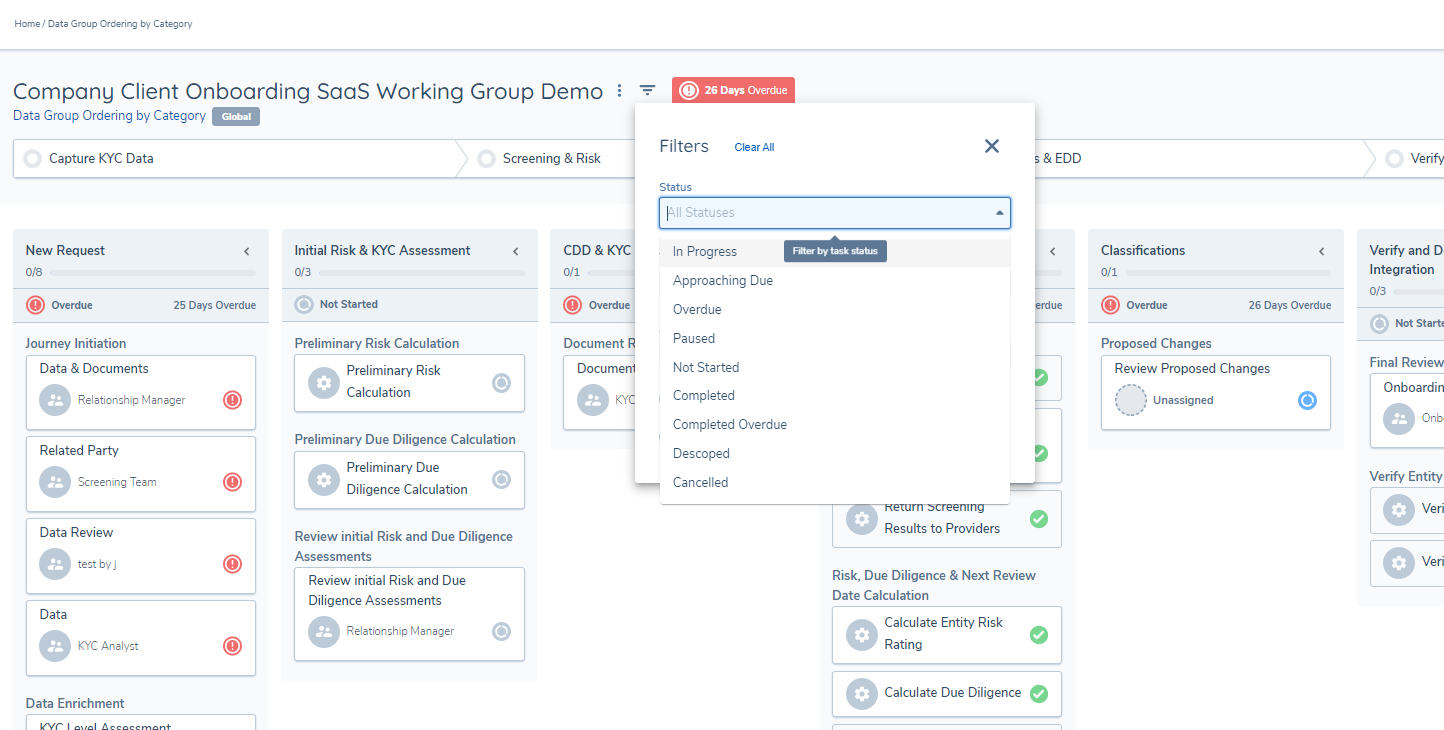1444x730 pixels.
Task: Open the Capture KYC Data stage
Action: click(235, 158)
